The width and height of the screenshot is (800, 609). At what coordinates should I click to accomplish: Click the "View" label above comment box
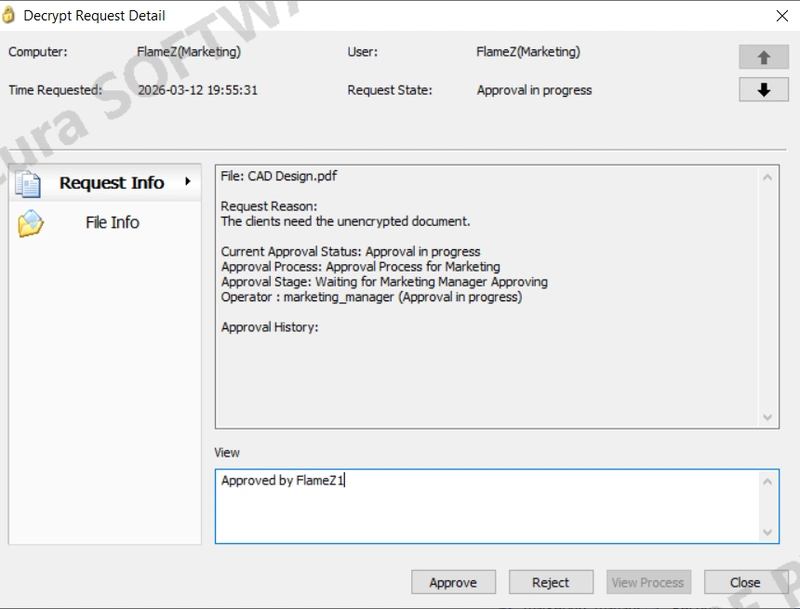[x=227, y=452]
